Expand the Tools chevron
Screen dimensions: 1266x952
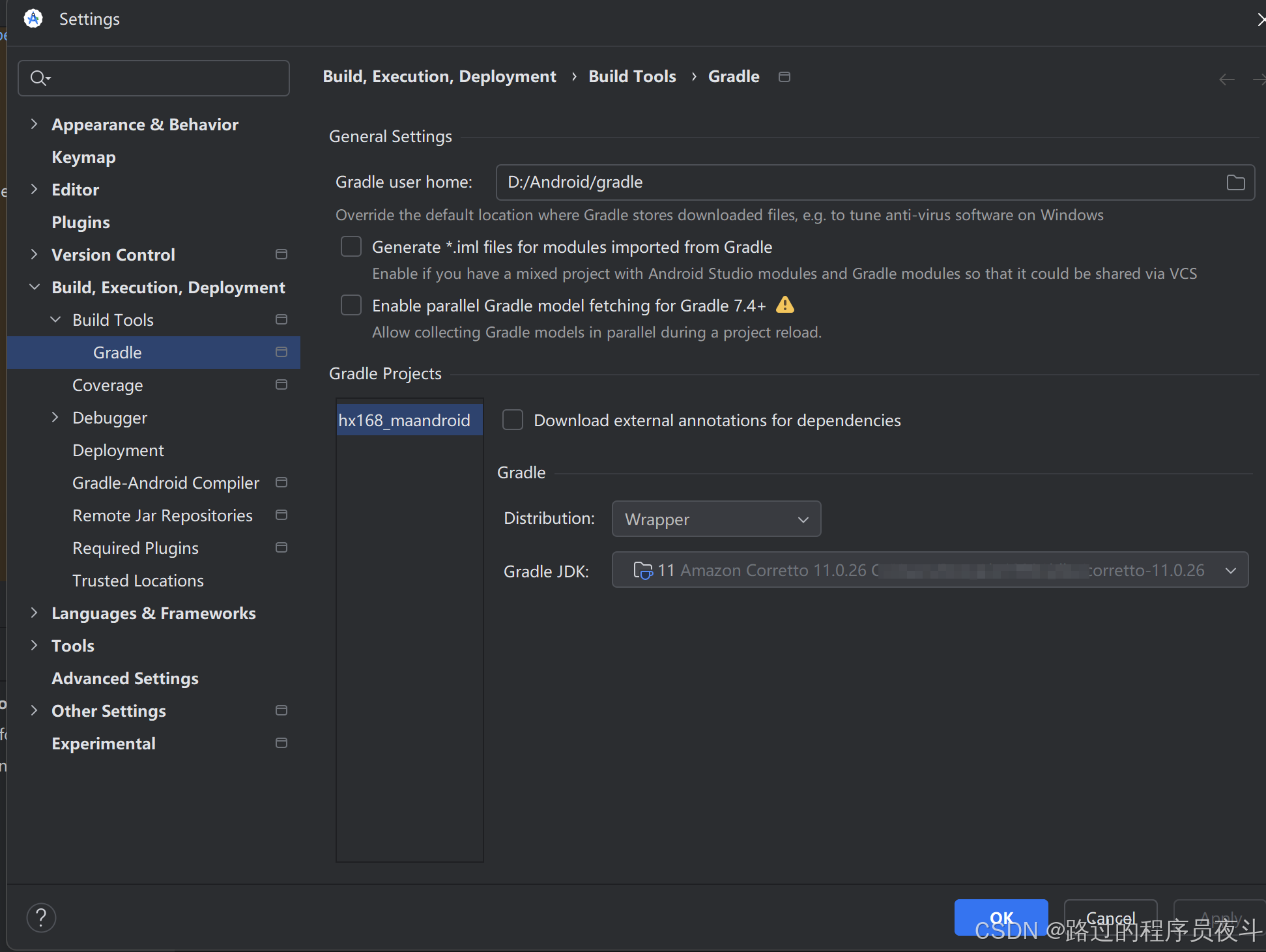tap(34, 645)
